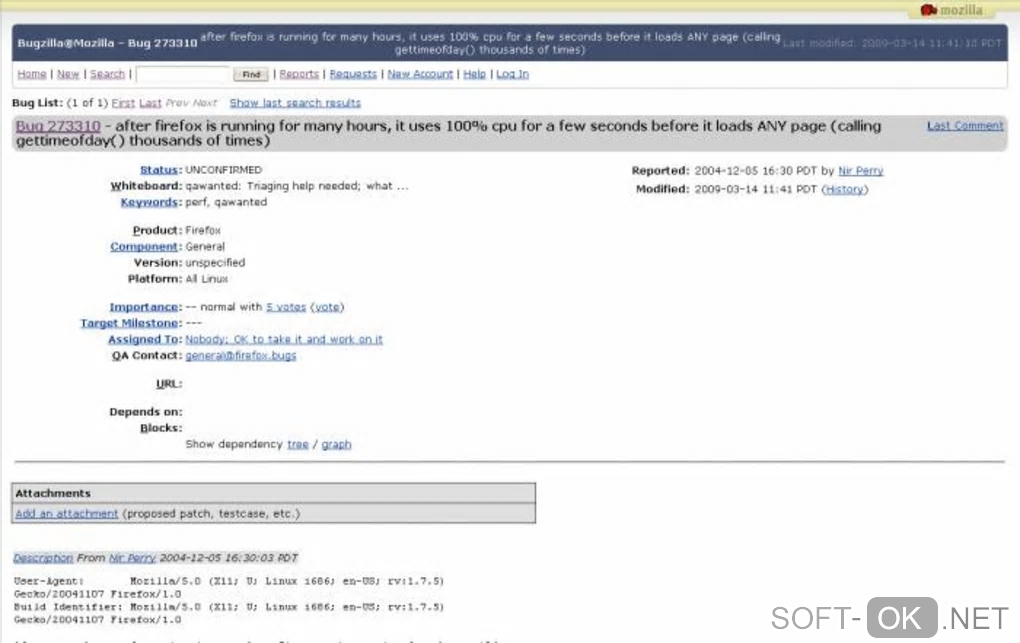Click the Attachments table header
The image size is (1020, 643).
tap(273, 493)
